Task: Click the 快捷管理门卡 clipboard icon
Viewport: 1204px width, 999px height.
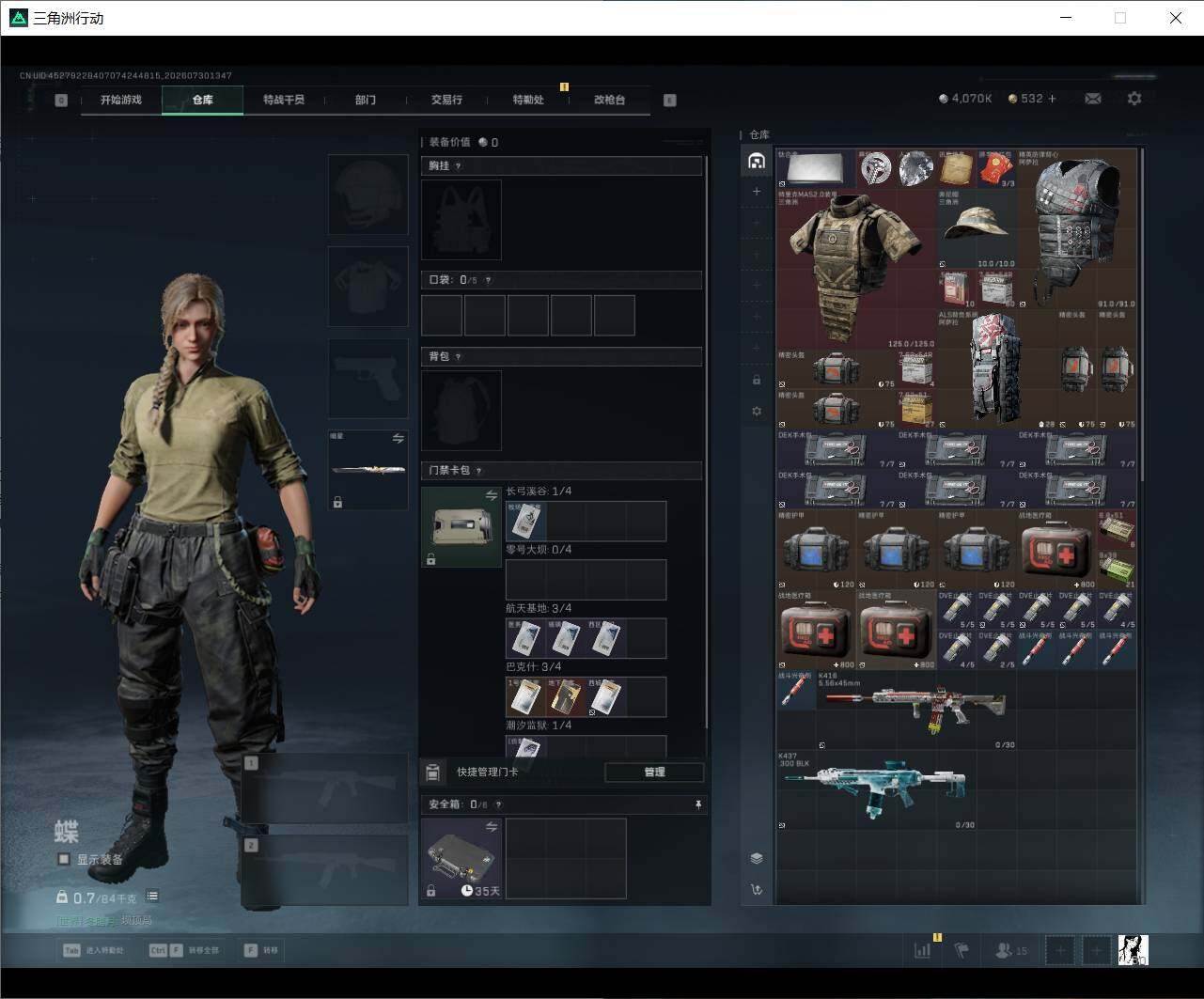Action: coord(432,773)
